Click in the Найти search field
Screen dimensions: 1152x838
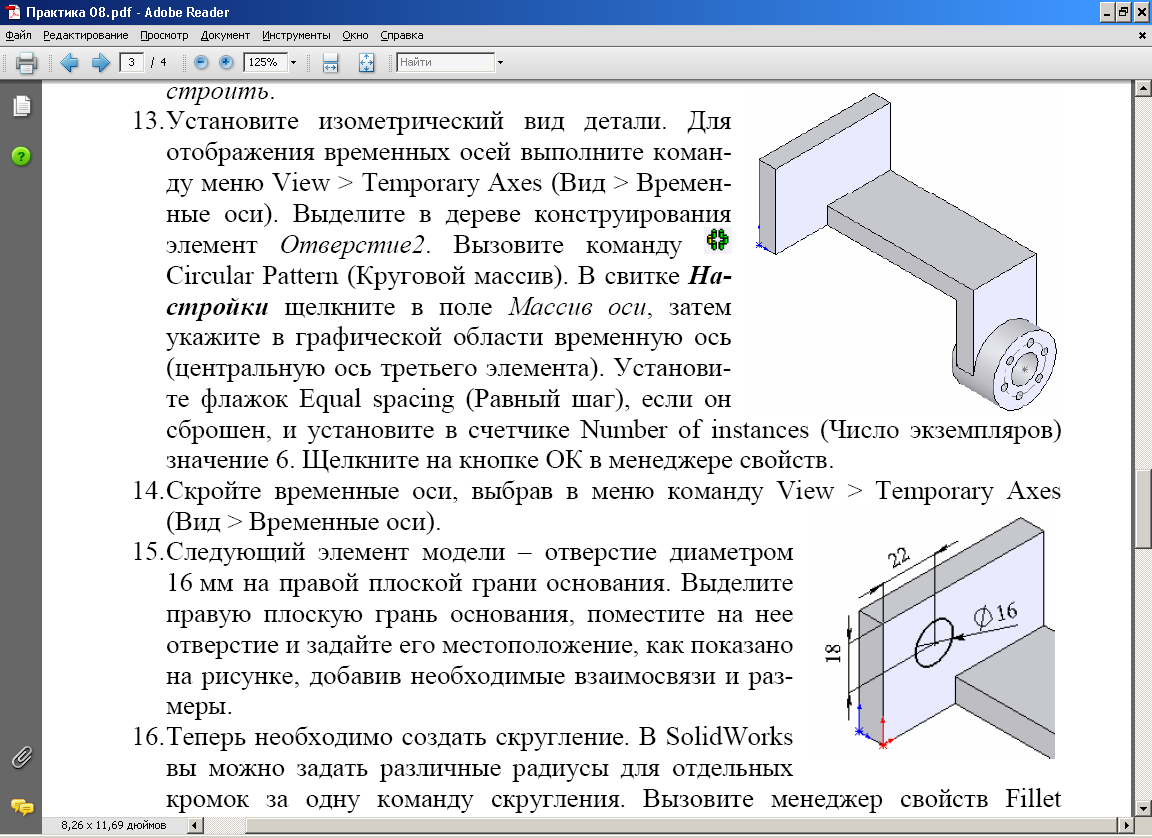tap(444, 63)
